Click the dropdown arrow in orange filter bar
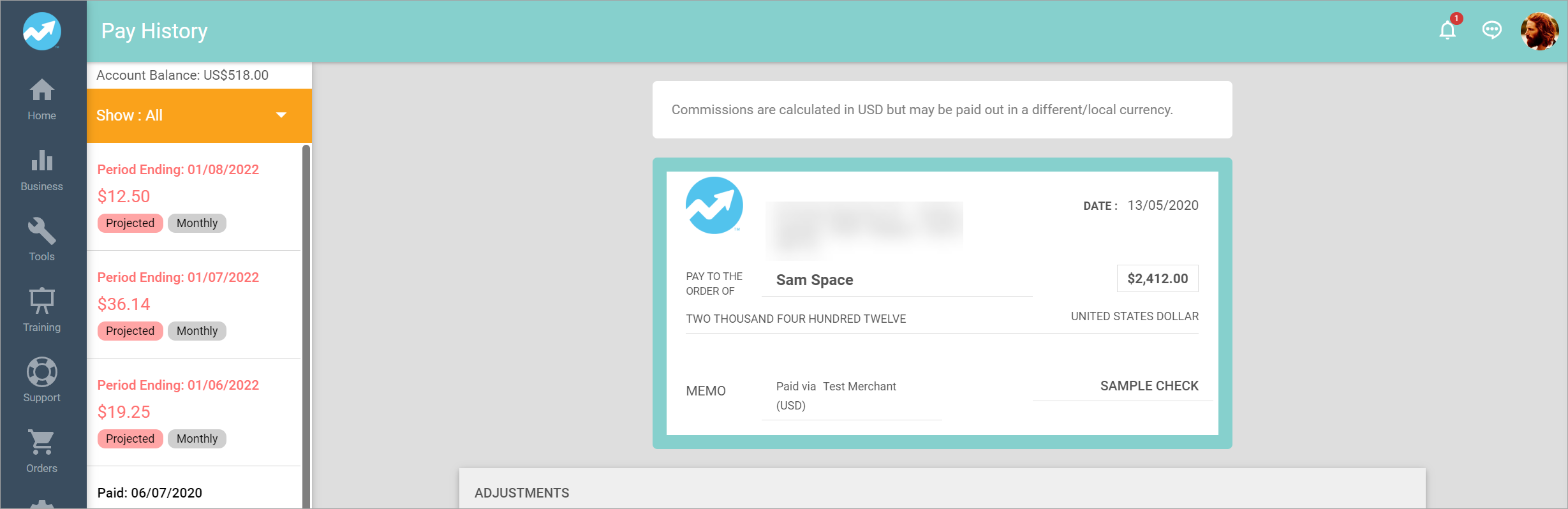1568x509 pixels. pyautogui.click(x=281, y=115)
